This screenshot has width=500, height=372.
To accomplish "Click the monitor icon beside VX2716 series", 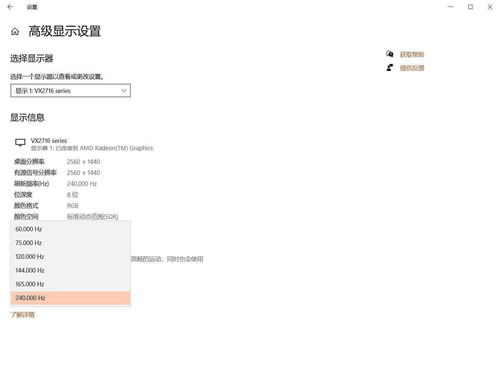I will point(20,143).
